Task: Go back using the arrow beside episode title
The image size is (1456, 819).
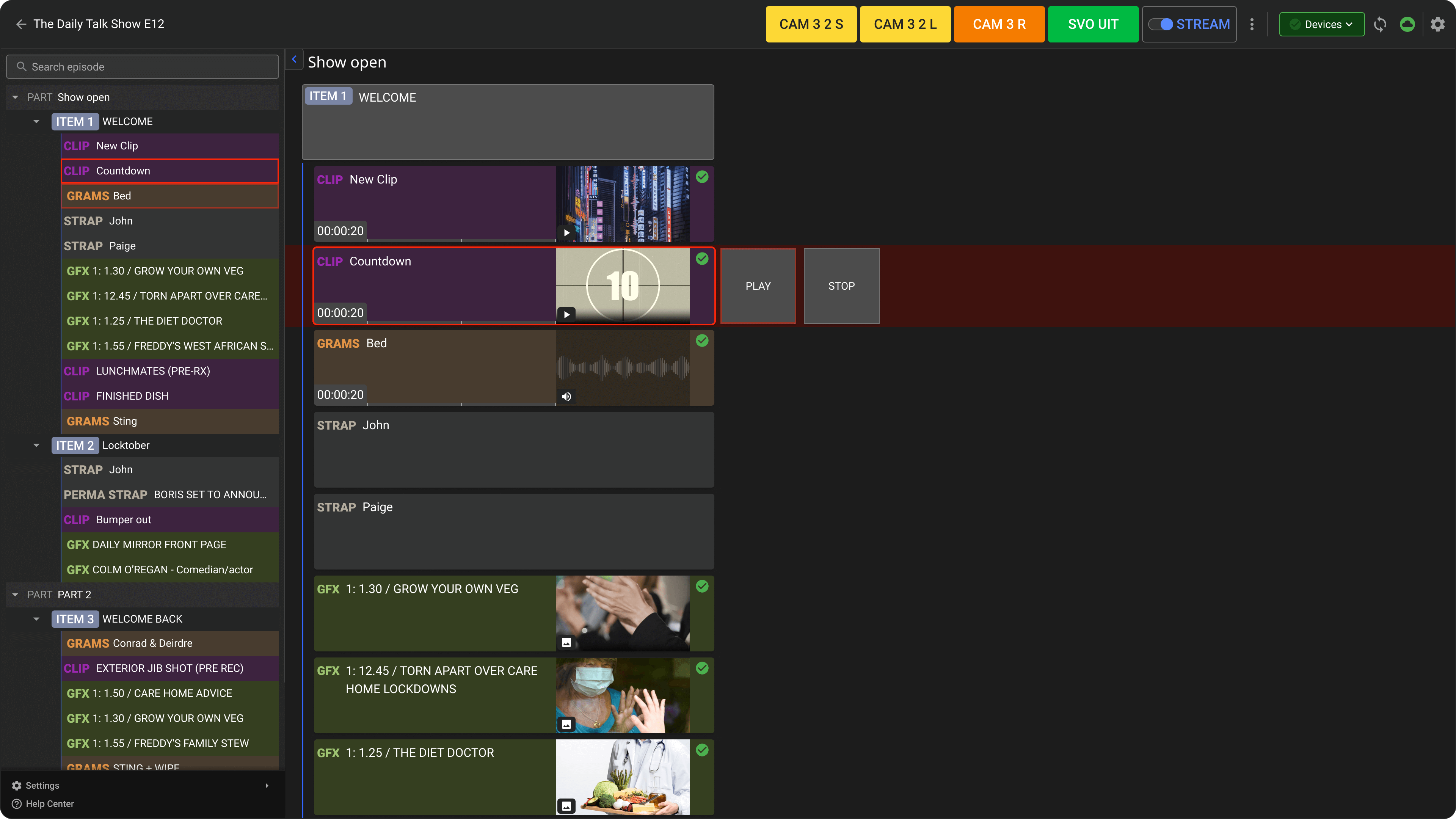Action: pyautogui.click(x=21, y=24)
